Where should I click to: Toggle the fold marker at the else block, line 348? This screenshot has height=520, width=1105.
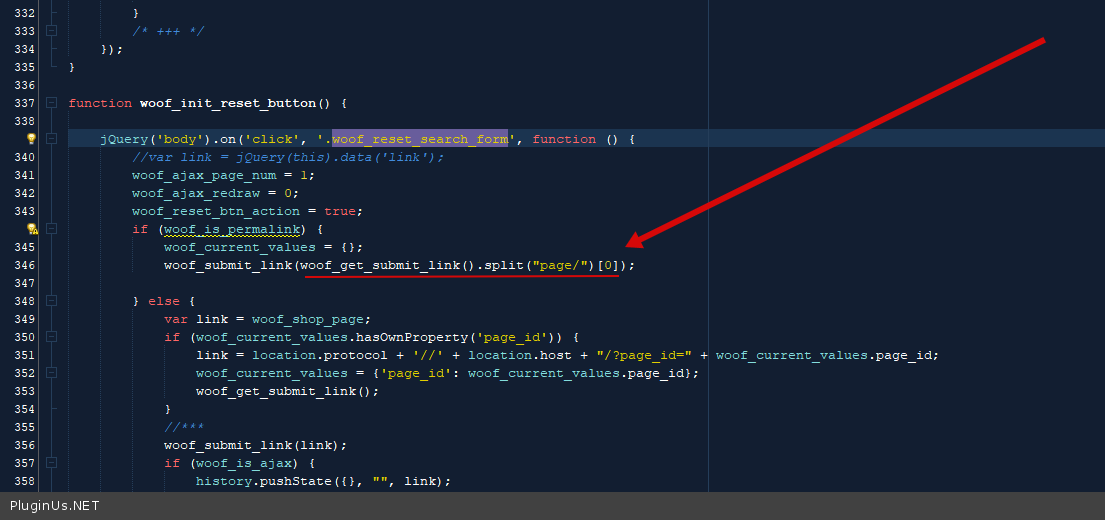(51, 301)
